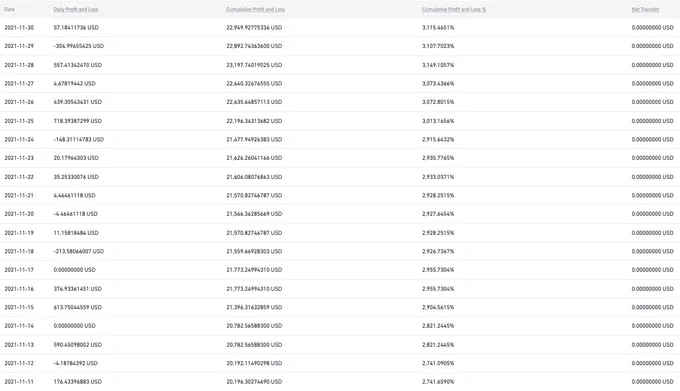Viewport: 680px width, 391px height.
Task: Select daily loss -213.58066007 USD
Action: [x=78, y=251]
